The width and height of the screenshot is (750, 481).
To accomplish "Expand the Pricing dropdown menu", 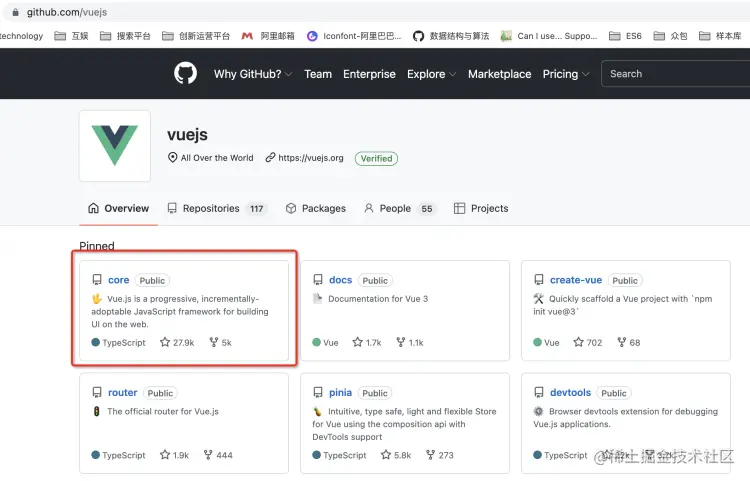I will point(565,74).
